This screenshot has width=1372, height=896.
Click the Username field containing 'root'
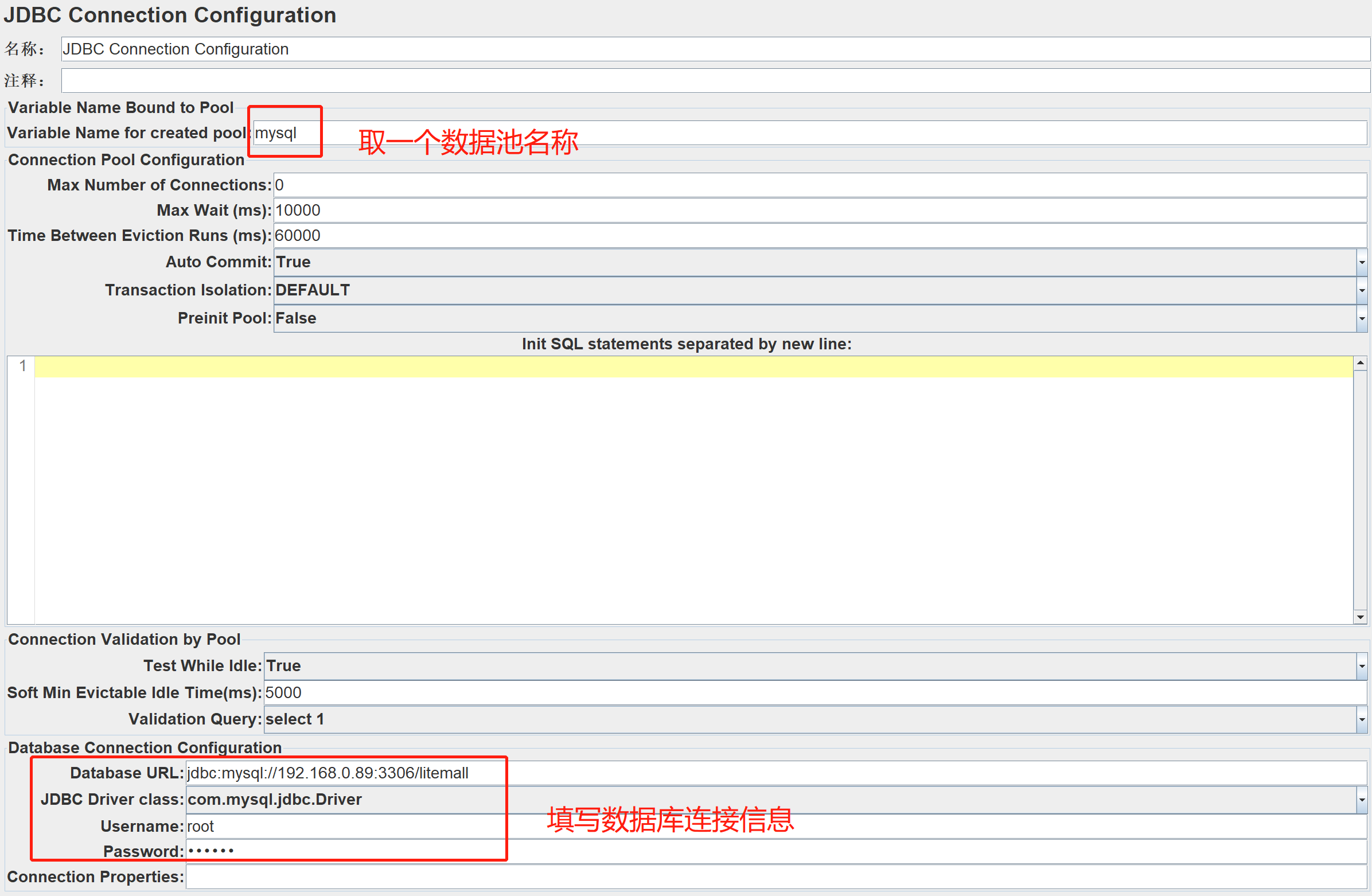(x=773, y=826)
